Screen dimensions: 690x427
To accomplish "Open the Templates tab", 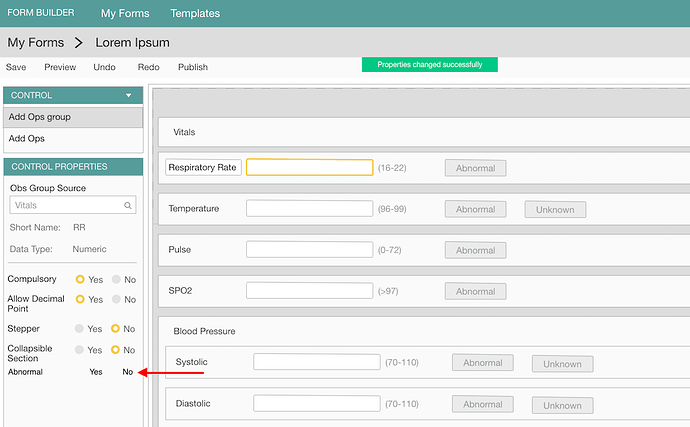I will [195, 13].
